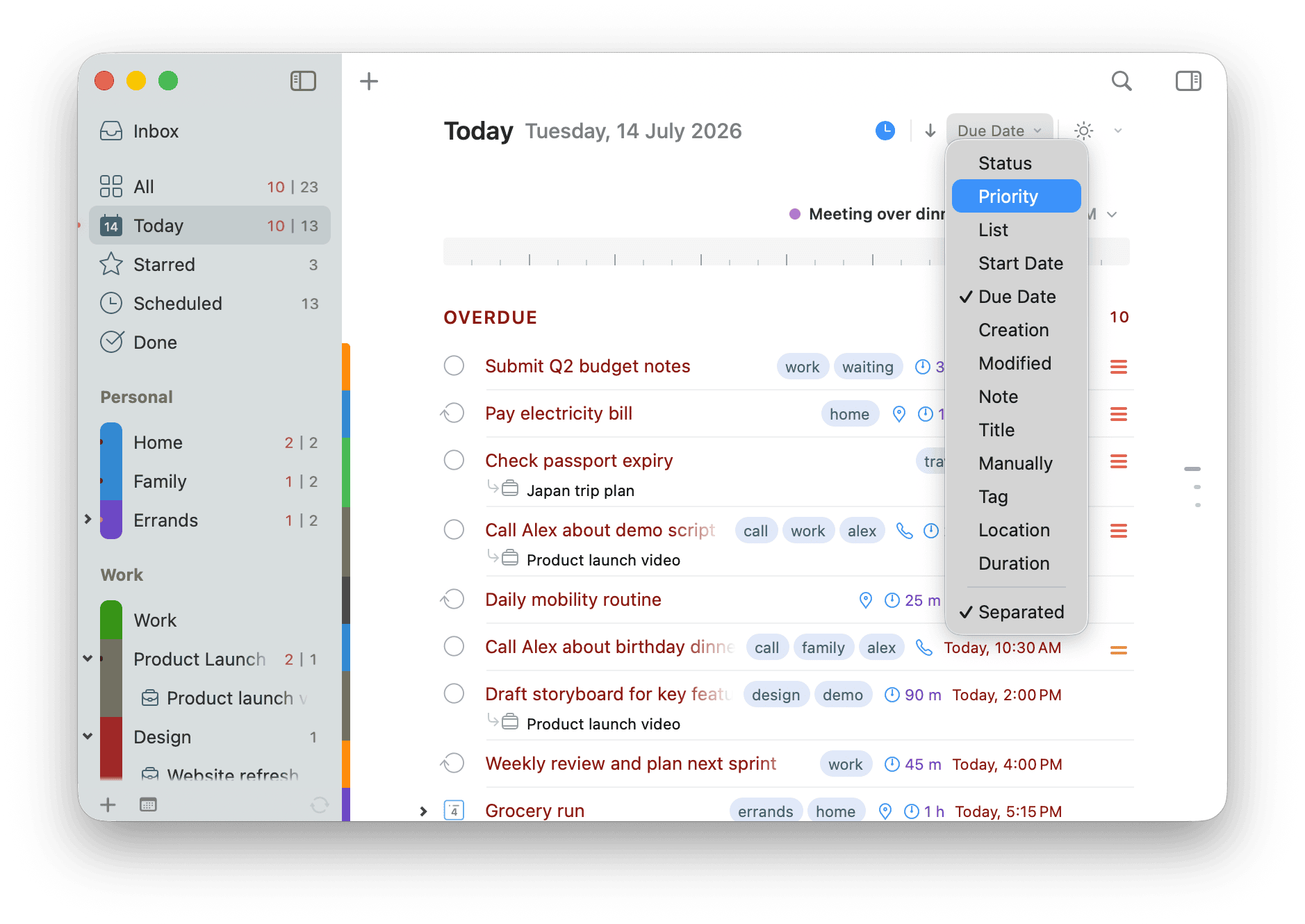Image resolution: width=1305 pixels, height=924 pixels.
Task: Open the Due Date sort dropdown
Action: point(999,131)
